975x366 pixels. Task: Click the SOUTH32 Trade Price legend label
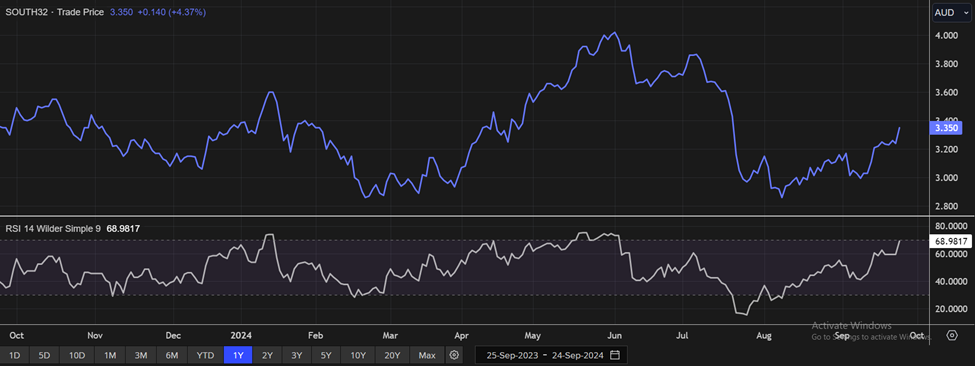click(x=54, y=12)
